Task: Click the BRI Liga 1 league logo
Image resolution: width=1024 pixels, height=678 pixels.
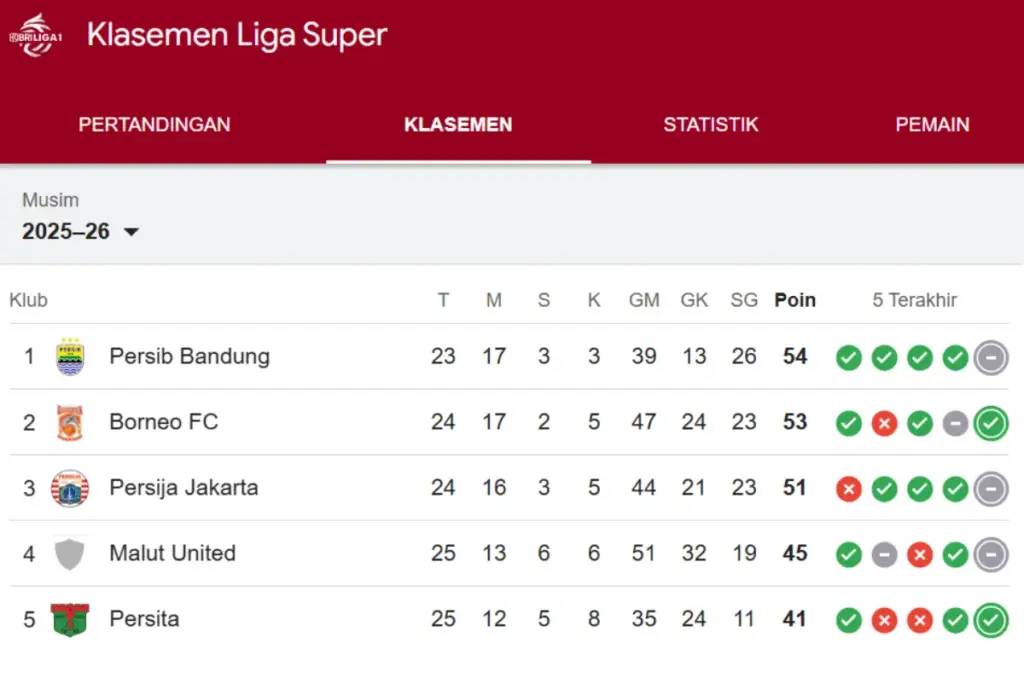Action: point(36,32)
